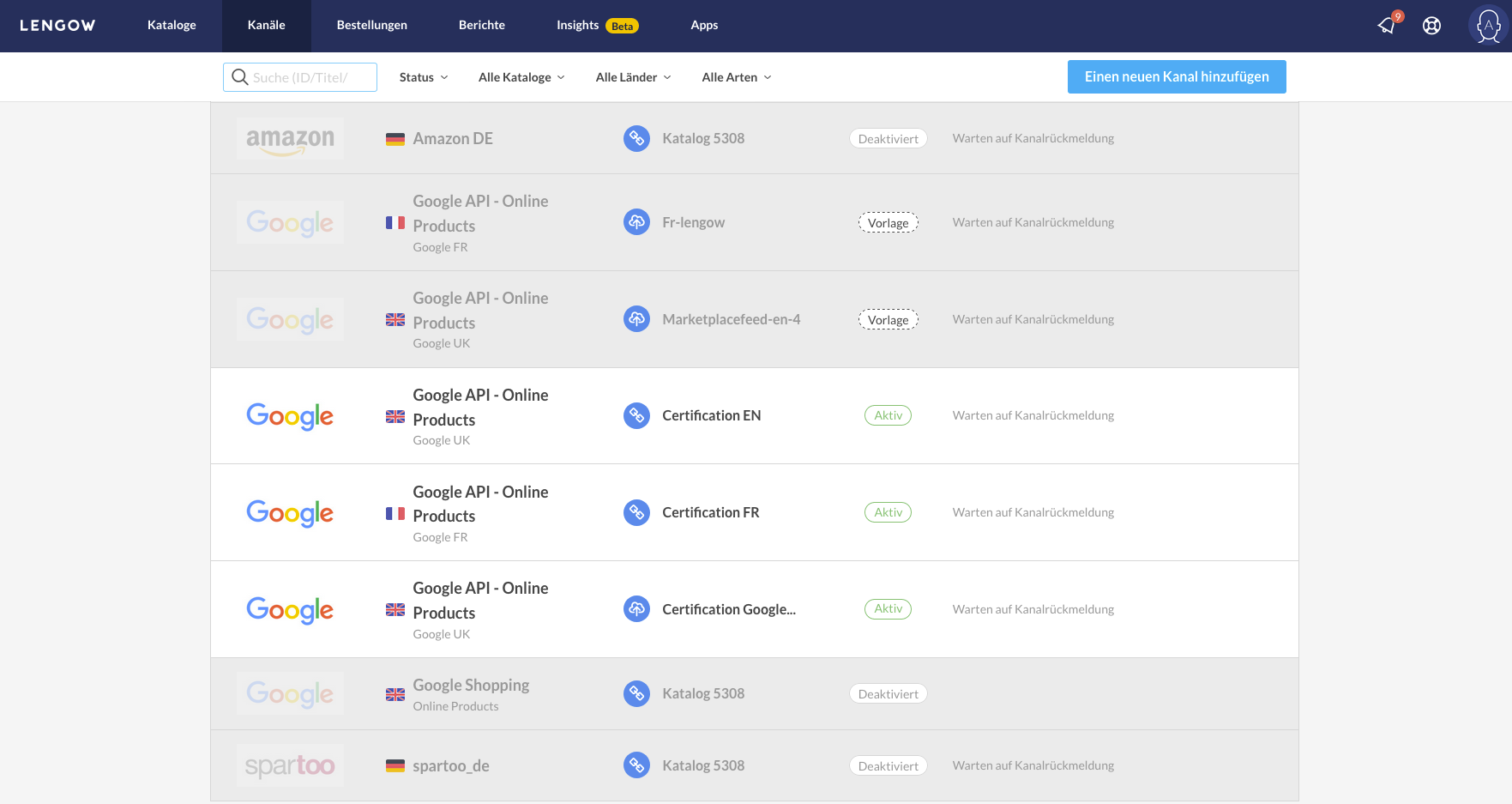Click Warten auf Kanalrückmeldung for Certification EN

(1033, 415)
